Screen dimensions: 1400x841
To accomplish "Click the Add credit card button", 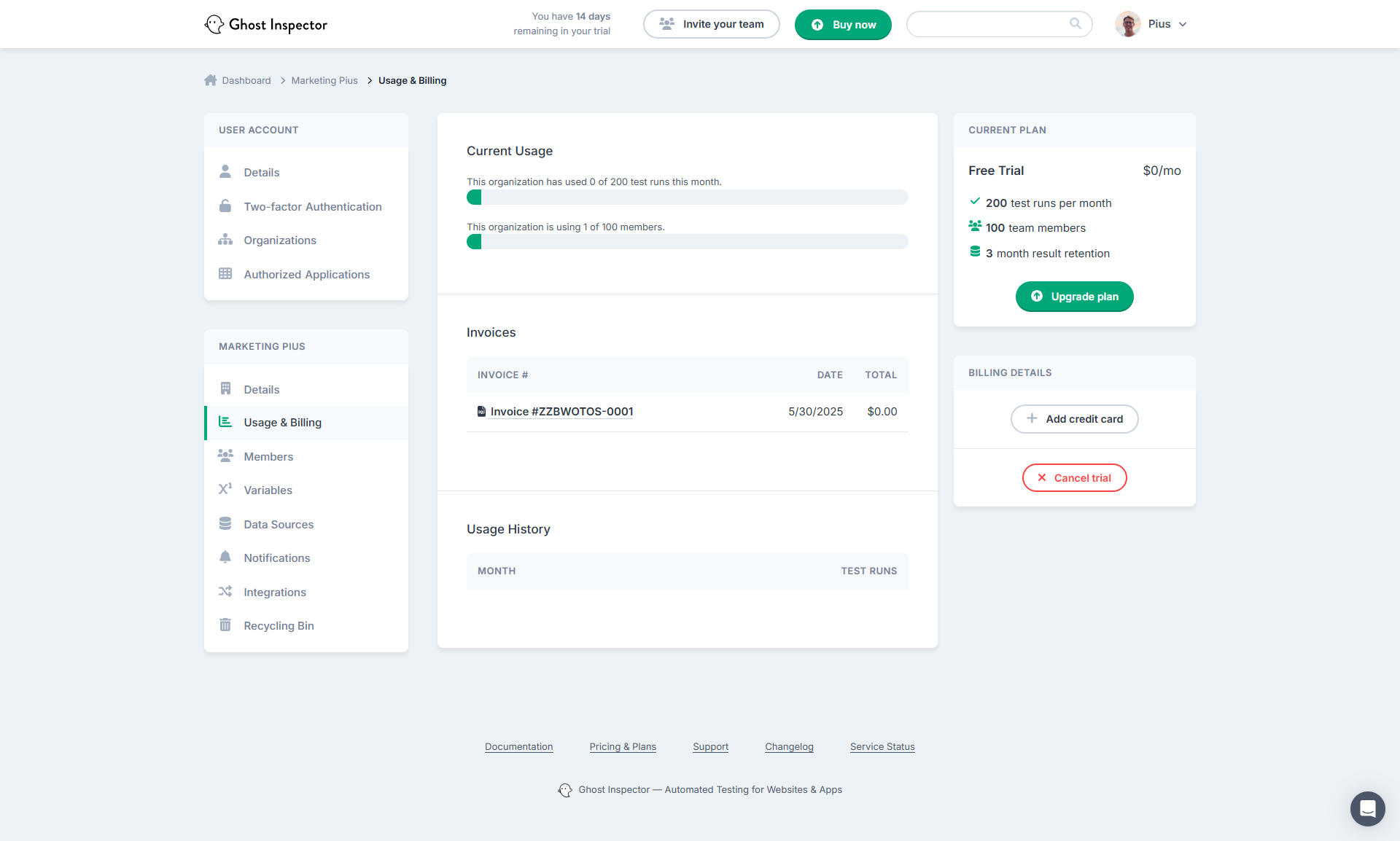I will pos(1074,419).
